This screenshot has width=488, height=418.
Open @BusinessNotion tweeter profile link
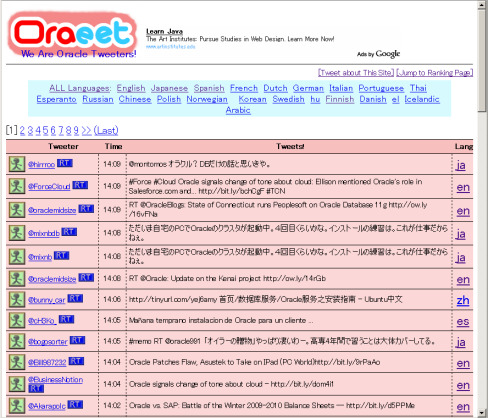pos(55,380)
